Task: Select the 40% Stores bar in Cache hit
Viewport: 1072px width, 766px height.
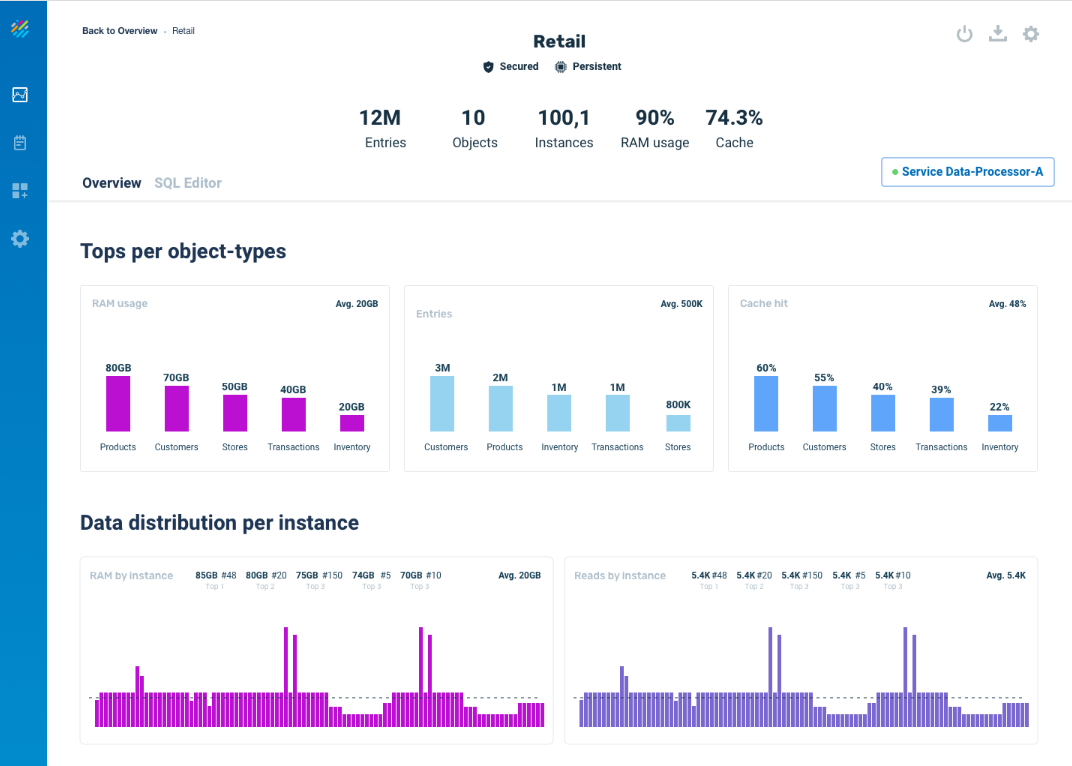Action: pos(883,413)
